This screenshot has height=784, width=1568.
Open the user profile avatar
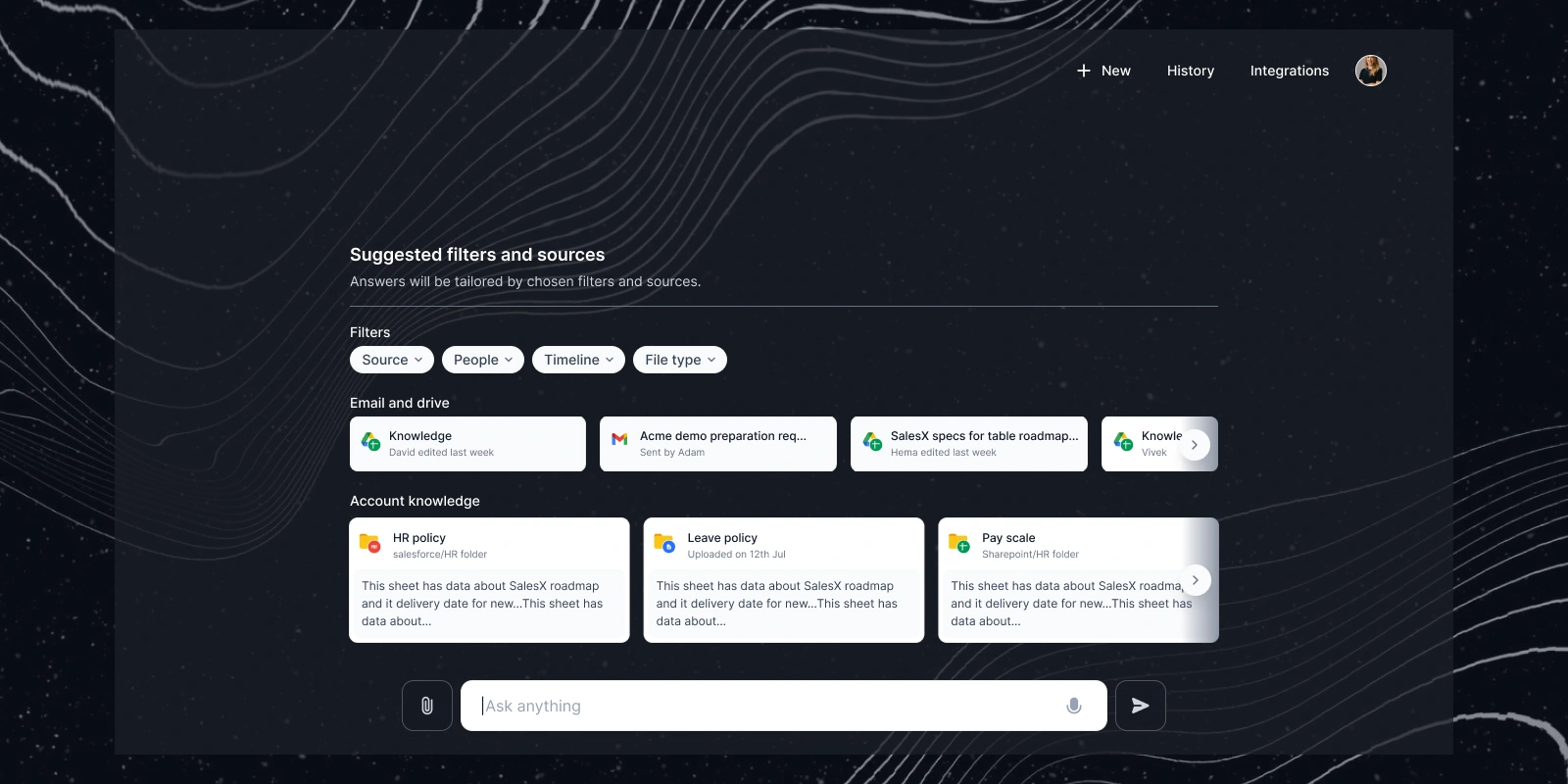pos(1371,71)
